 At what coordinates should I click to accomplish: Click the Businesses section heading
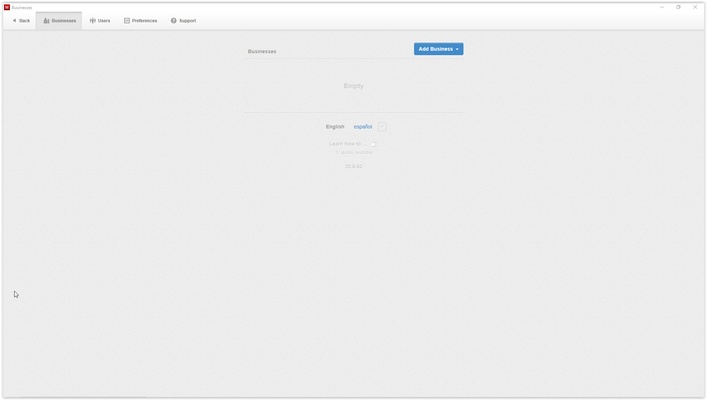pos(262,51)
